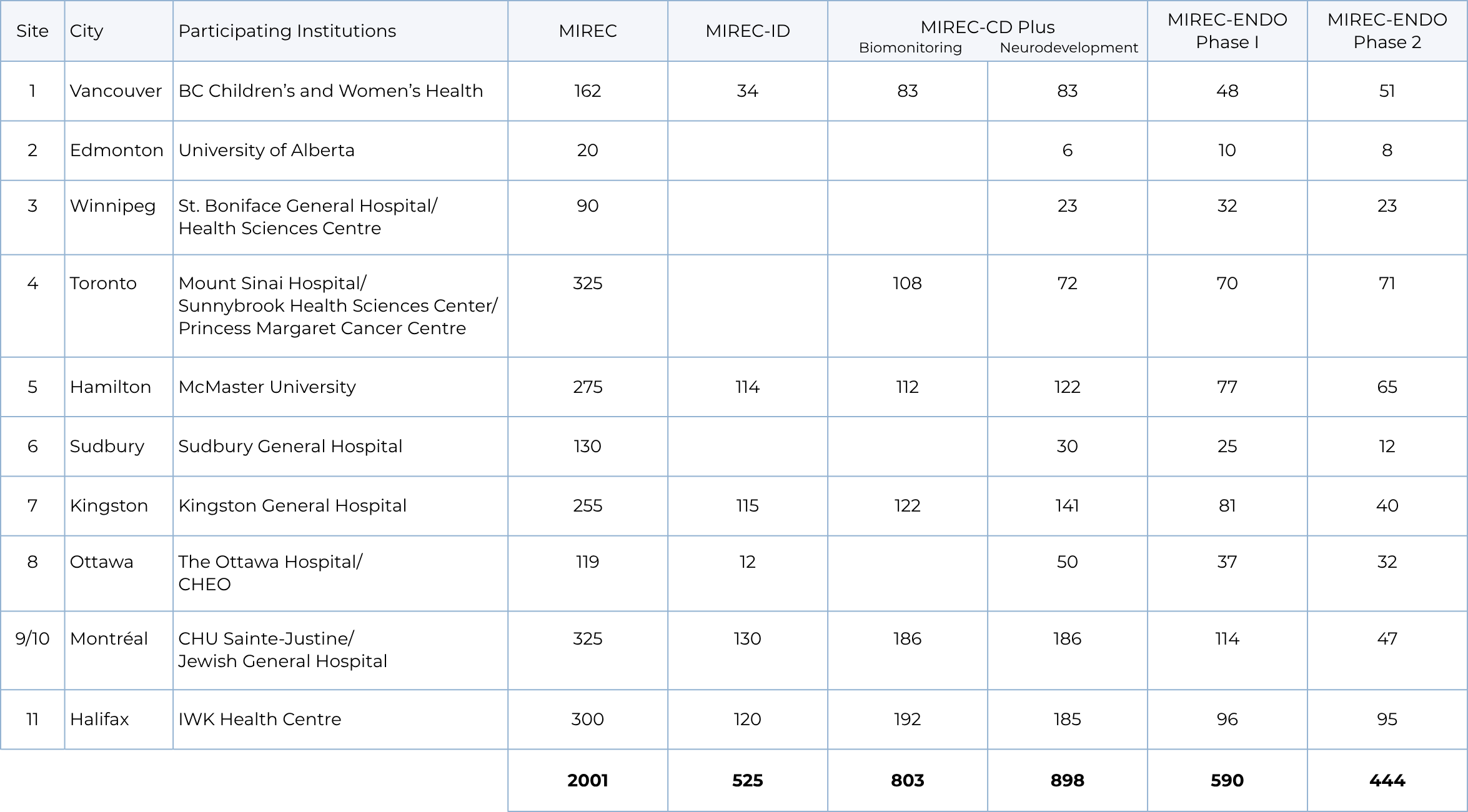This screenshot has height=812, width=1468.
Task: Select the Phase I total 590
Action: [x=1227, y=781]
